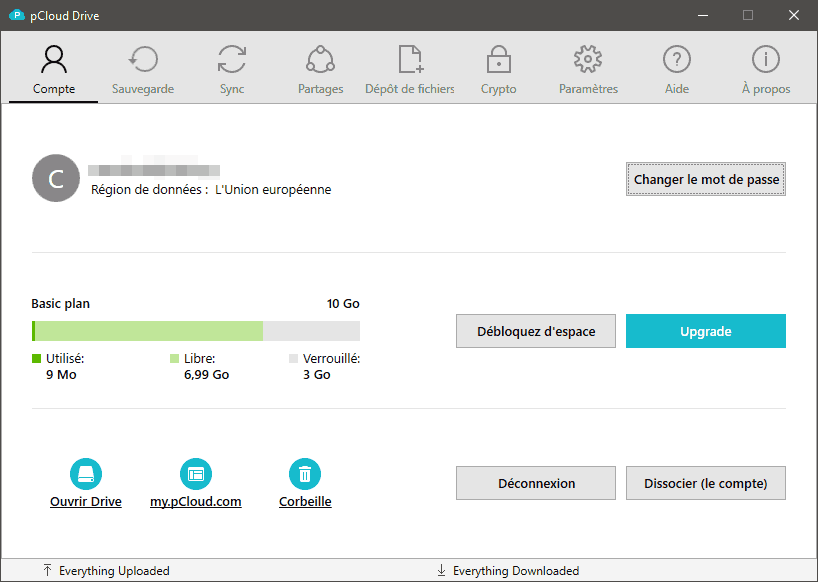Click the Everything Downloaded status text
Screen dimensions: 818x582
pyautogui.click(x=516, y=571)
